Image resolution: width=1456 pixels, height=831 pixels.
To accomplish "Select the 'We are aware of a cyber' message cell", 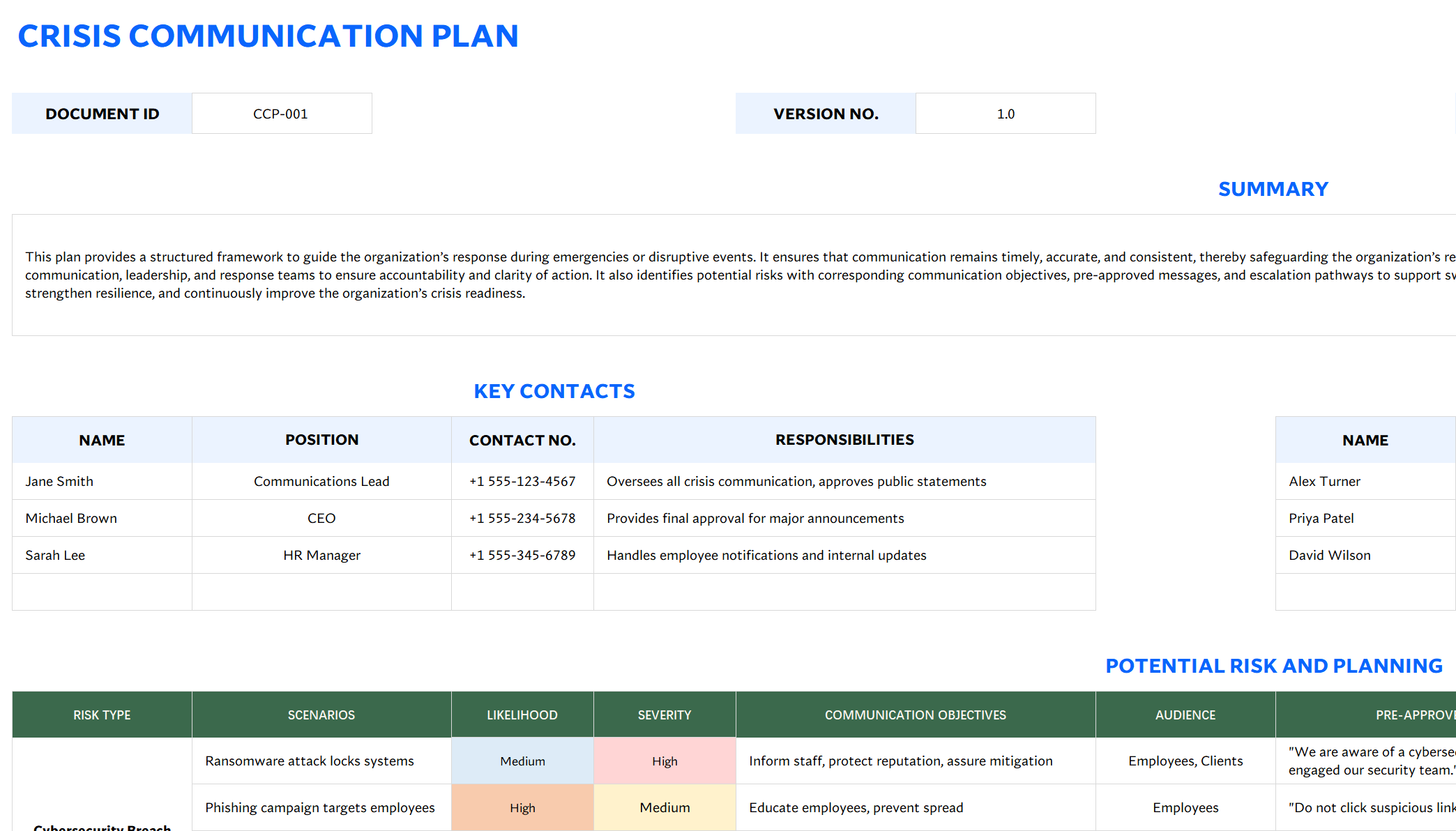I will (1365, 761).
